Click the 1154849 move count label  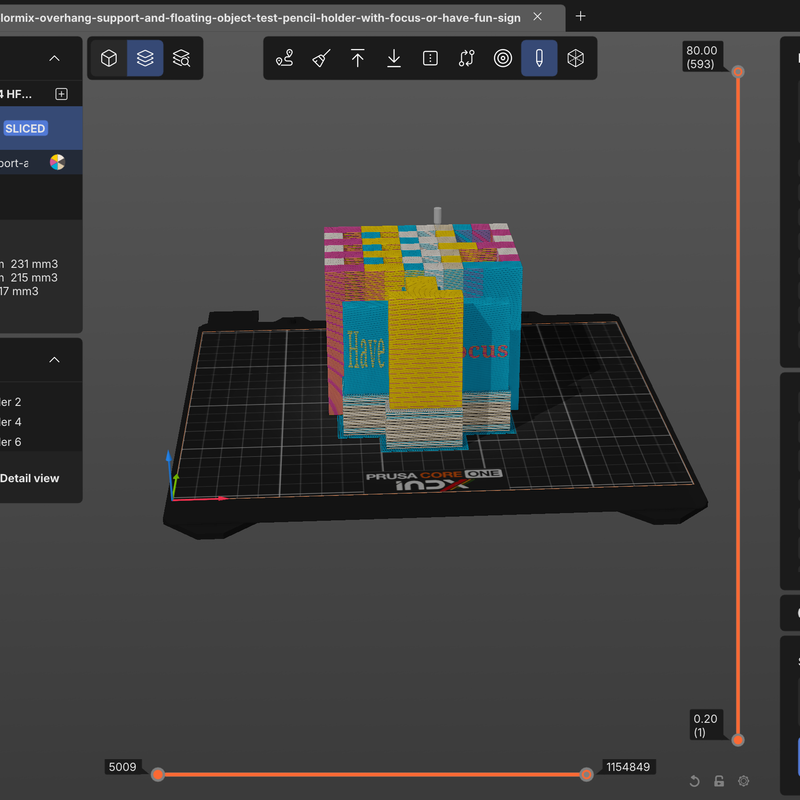coord(628,767)
